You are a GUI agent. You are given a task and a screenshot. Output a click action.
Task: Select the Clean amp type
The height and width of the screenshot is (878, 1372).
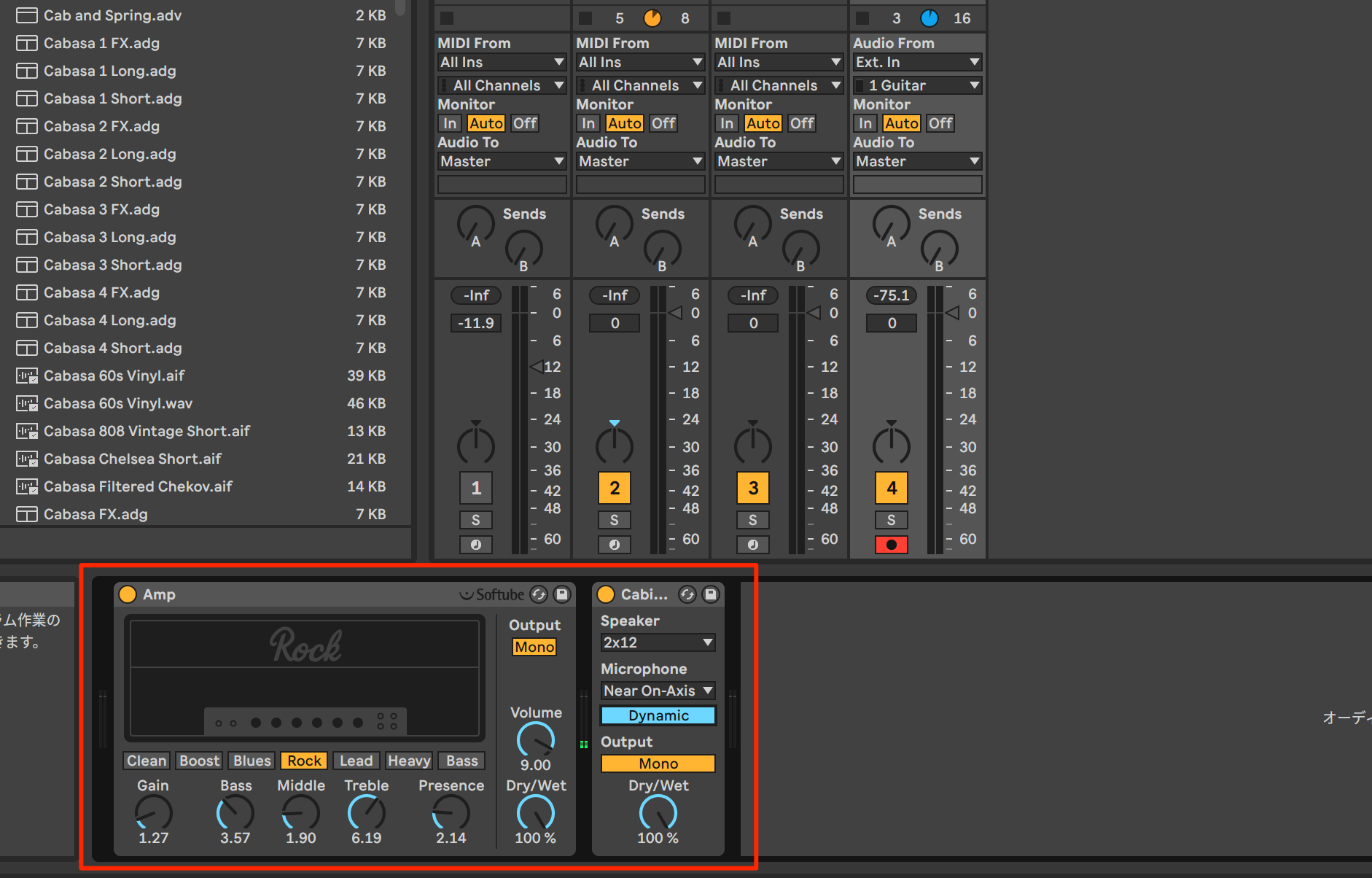pos(147,761)
